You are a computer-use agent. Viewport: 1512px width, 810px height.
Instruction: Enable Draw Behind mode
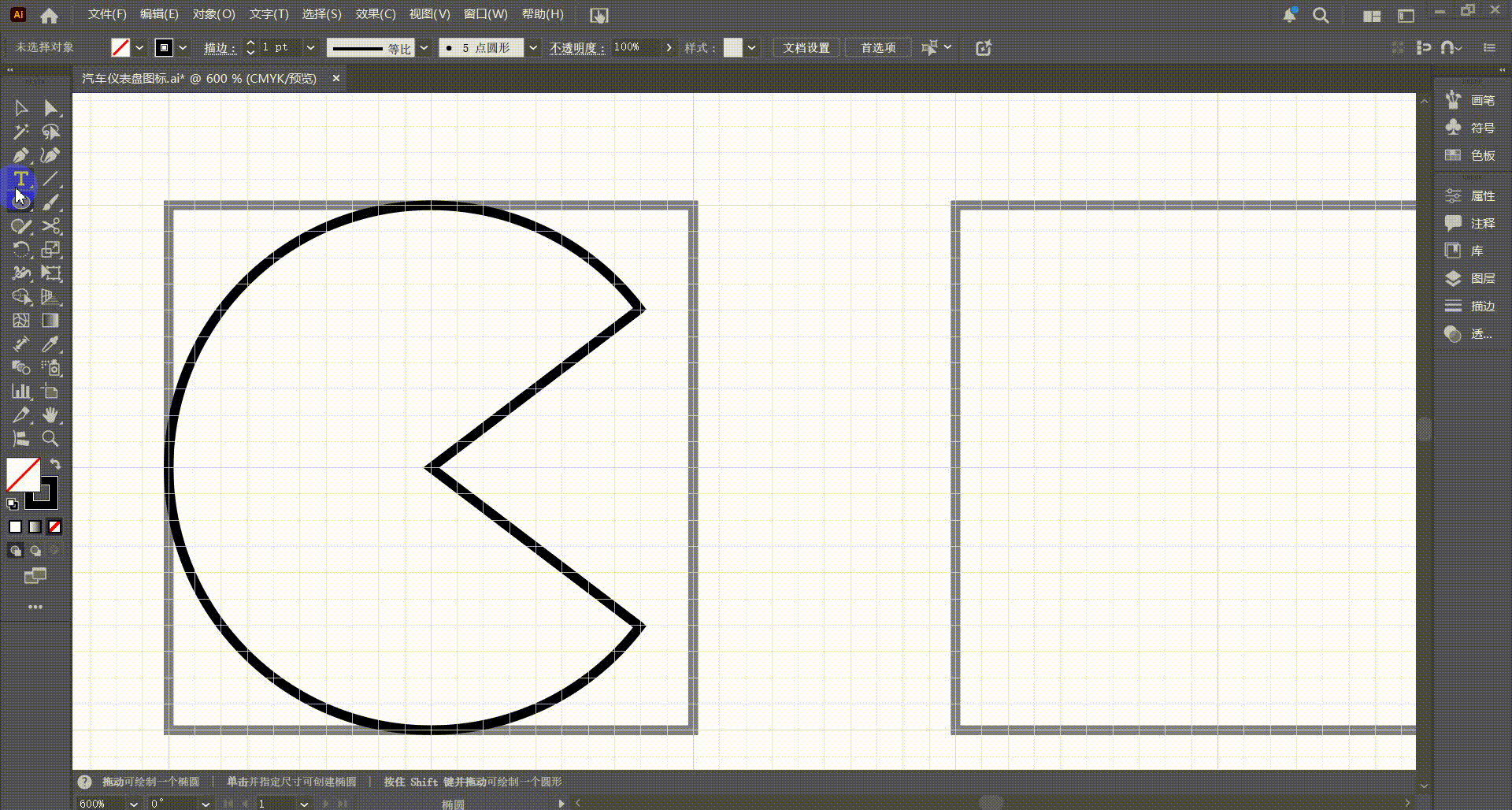(x=35, y=551)
